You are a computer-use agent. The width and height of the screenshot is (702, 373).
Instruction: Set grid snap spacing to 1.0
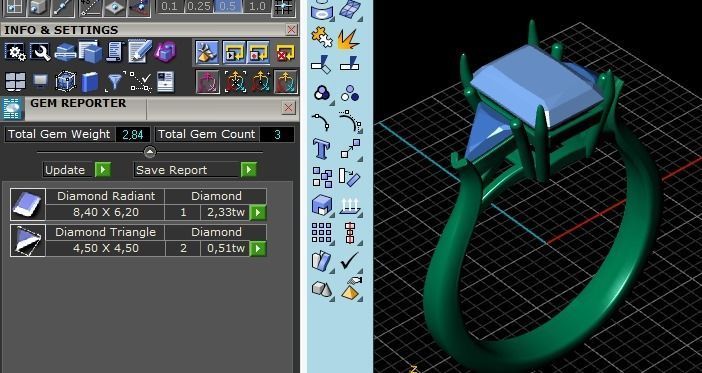(257, 6)
